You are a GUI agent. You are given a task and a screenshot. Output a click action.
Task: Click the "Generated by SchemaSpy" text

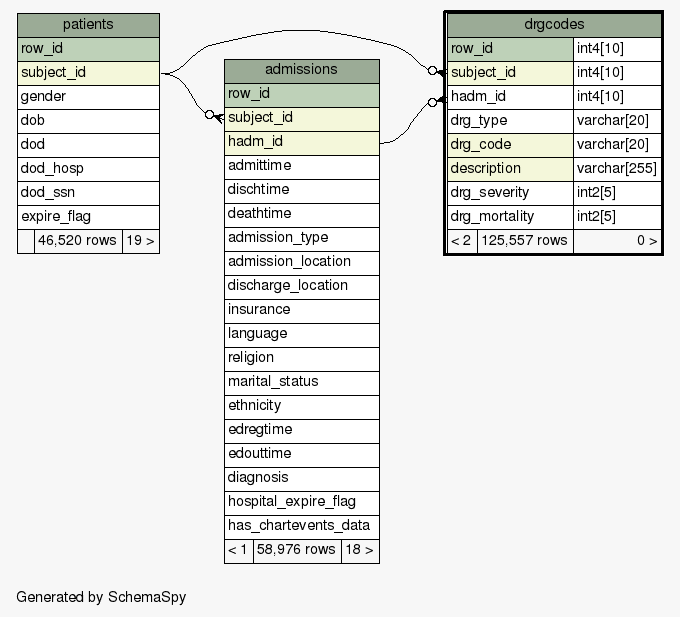[x=101, y=597]
